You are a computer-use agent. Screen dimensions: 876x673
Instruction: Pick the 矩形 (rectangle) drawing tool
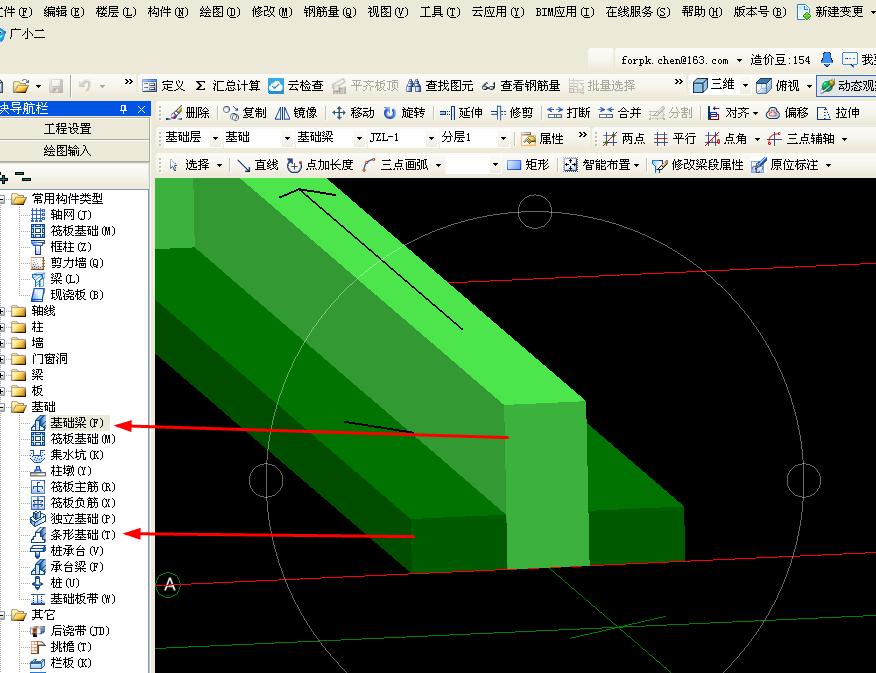click(528, 165)
